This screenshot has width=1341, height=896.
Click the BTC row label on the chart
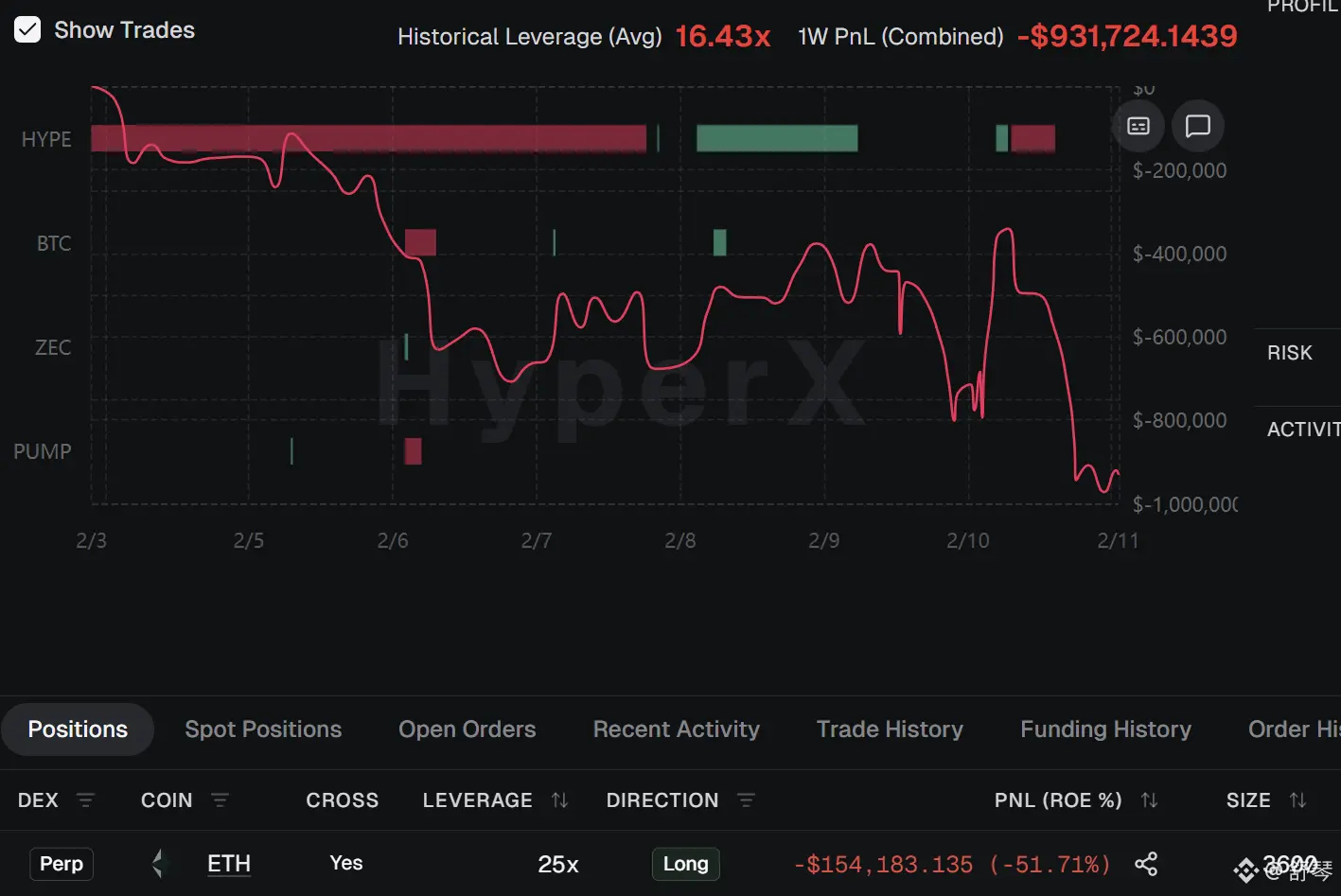[x=54, y=244]
